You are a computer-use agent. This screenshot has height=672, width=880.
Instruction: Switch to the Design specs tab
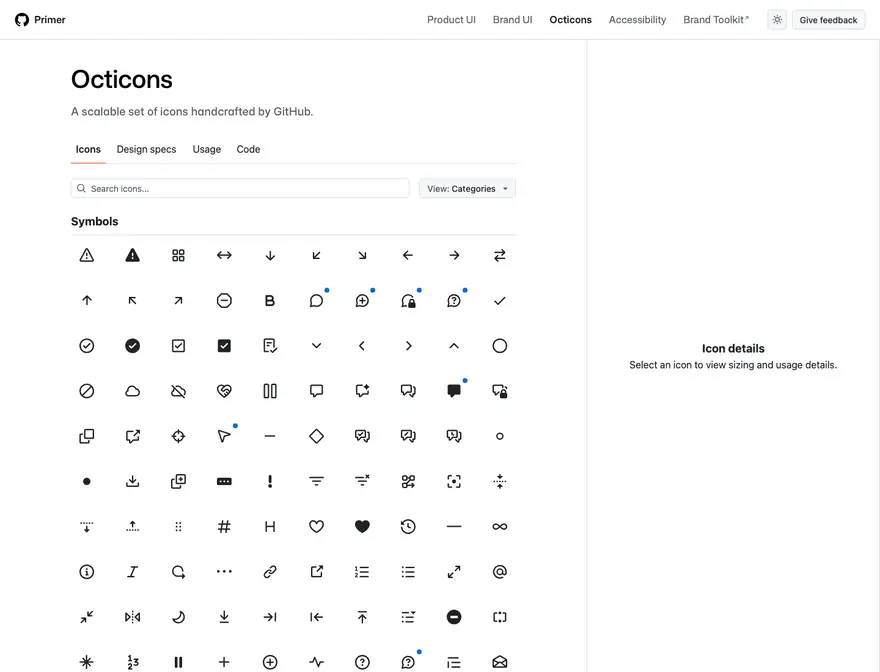point(146,149)
